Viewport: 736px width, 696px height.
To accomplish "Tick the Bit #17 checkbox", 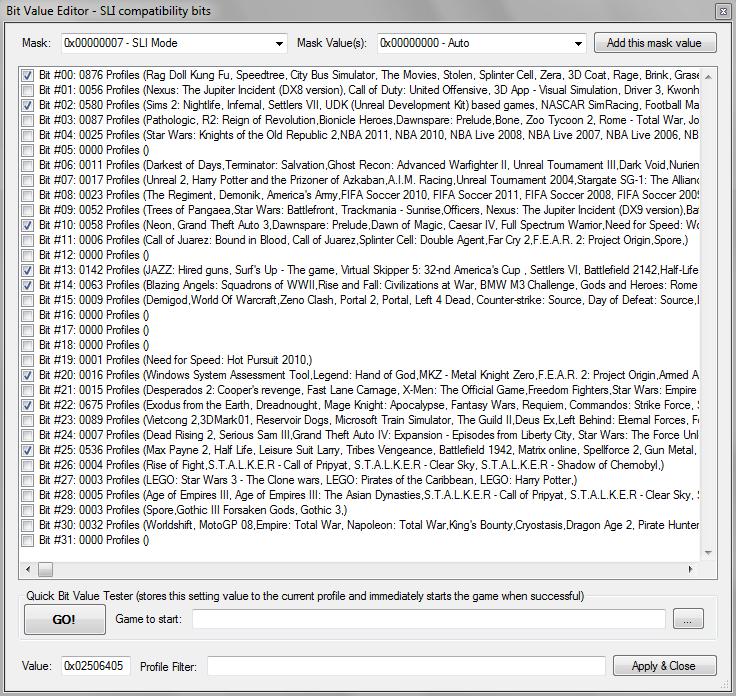I will (28, 330).
